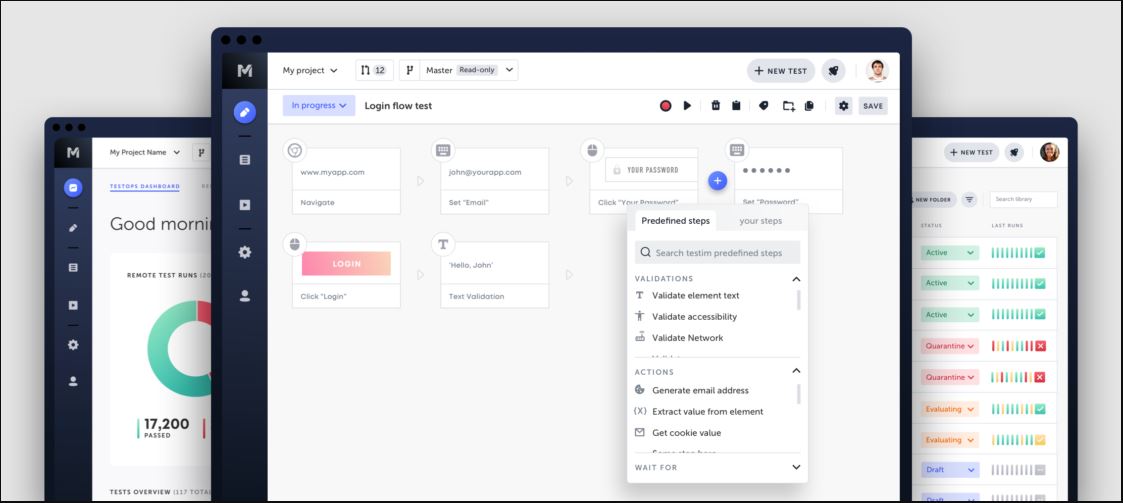Change the In progress status dropdown

coord(319,105)
